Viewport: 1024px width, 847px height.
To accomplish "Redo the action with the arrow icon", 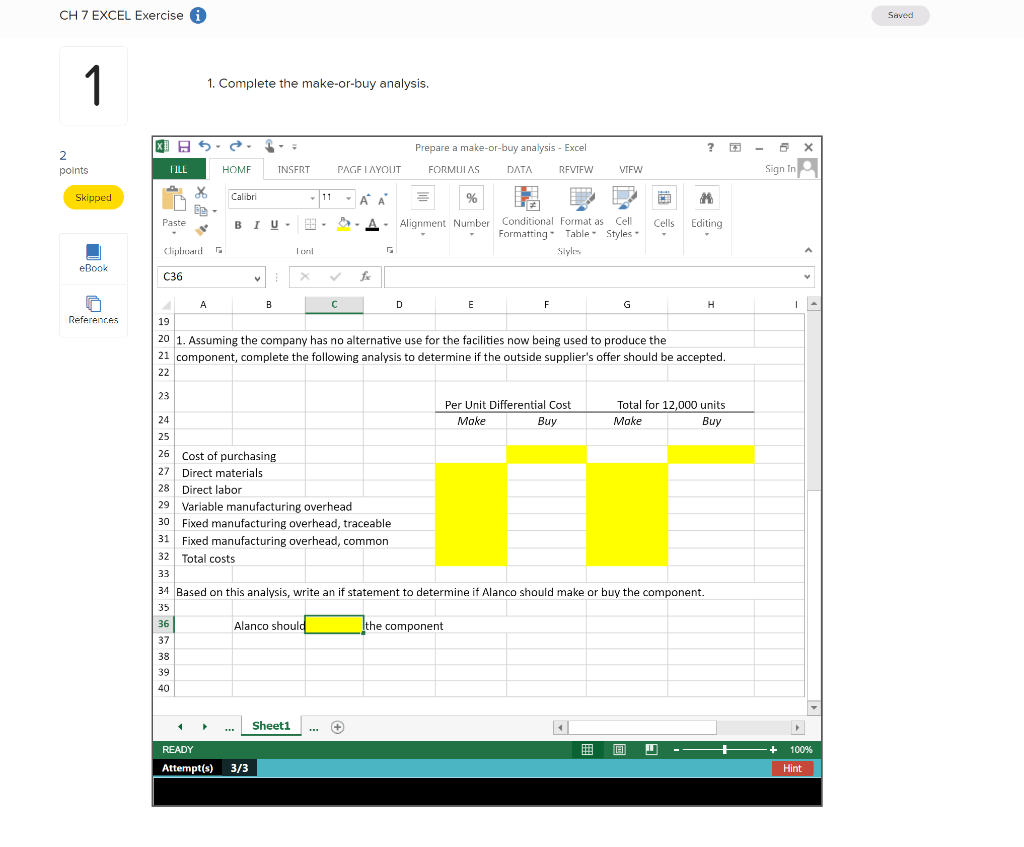I will [x=236, y=146].
